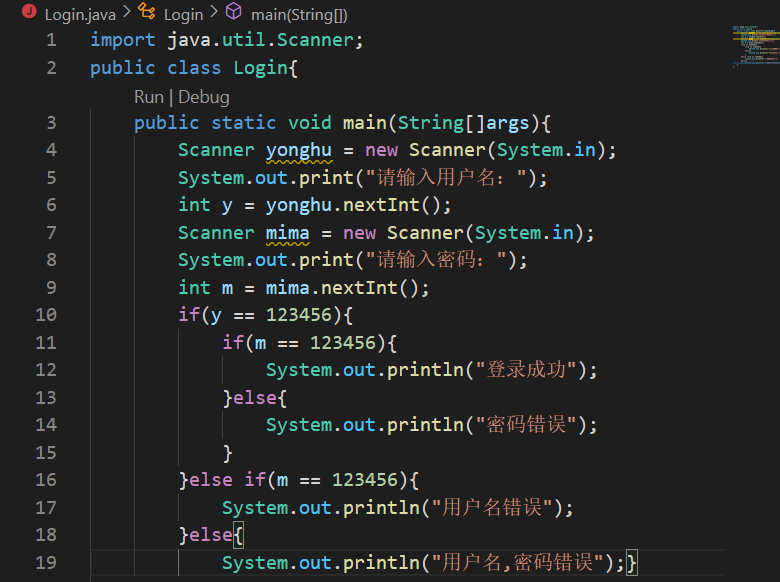The height and width of the screenshot is (582, 780).
Task: Click the string "登录成功"
Action: pyautogui.click(x=526, y=370)
